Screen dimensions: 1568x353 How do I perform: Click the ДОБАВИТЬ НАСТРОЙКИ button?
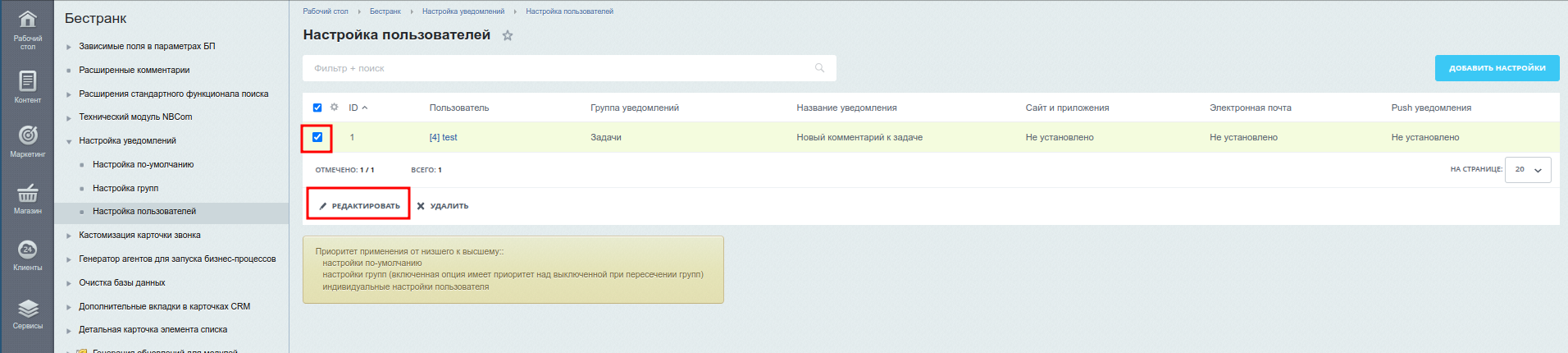click(1497, 68)
